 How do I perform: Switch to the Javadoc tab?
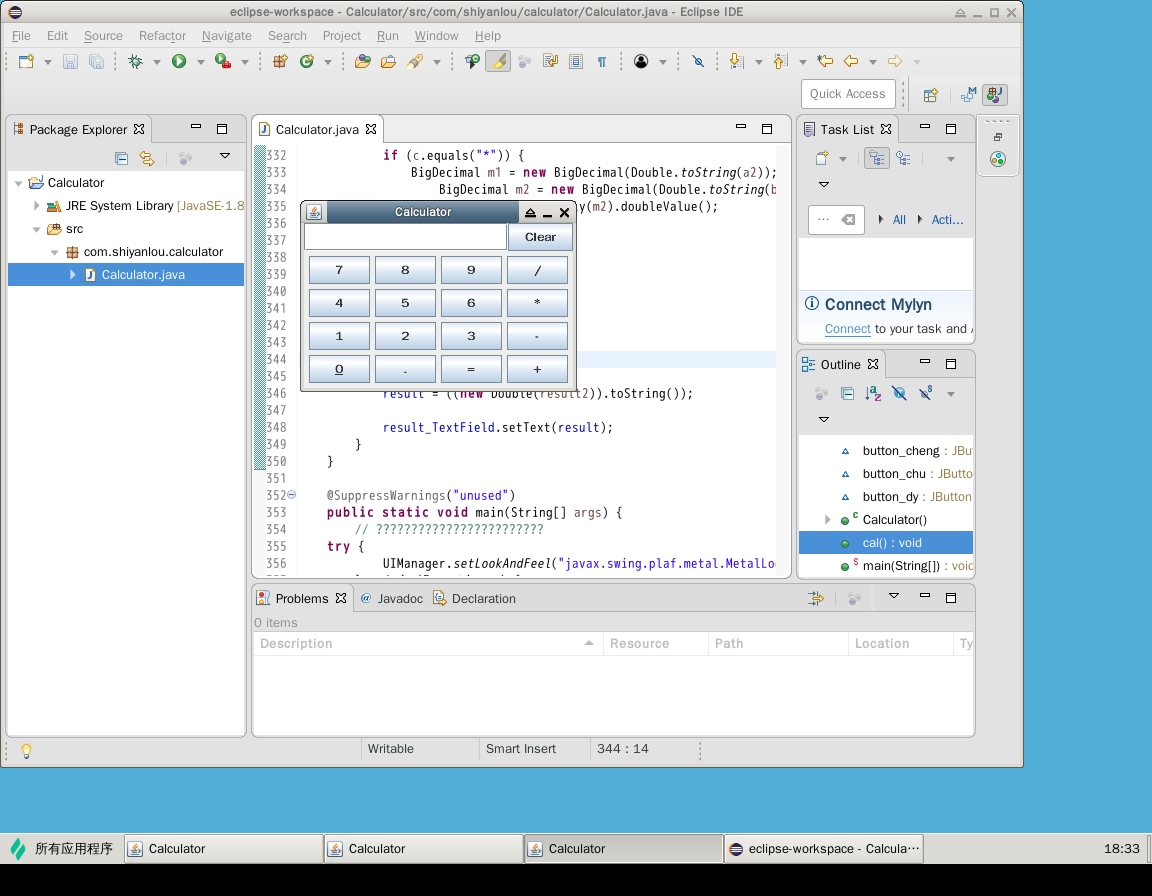click(x=399, y=599)
